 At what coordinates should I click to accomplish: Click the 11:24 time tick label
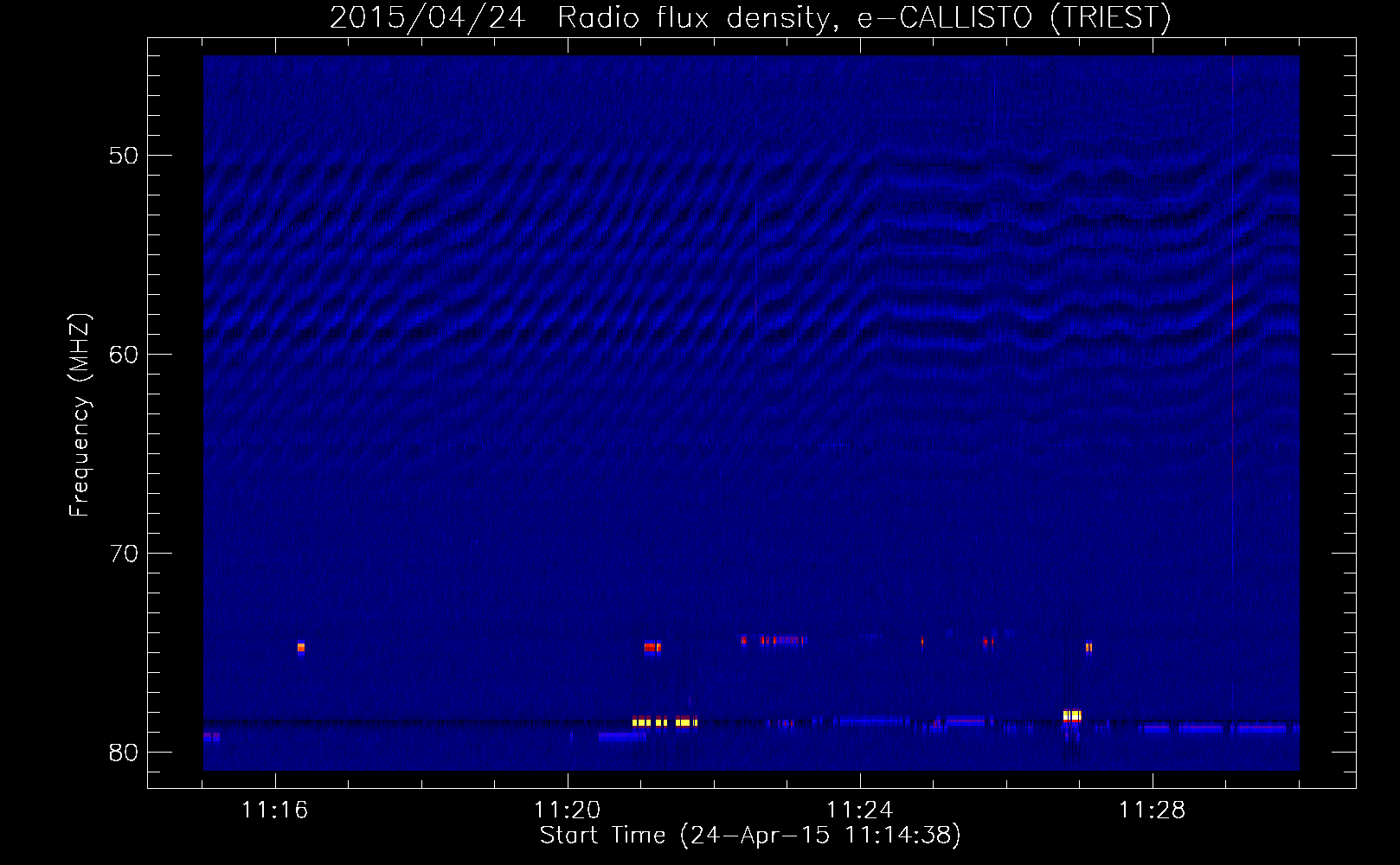[859, 811]
